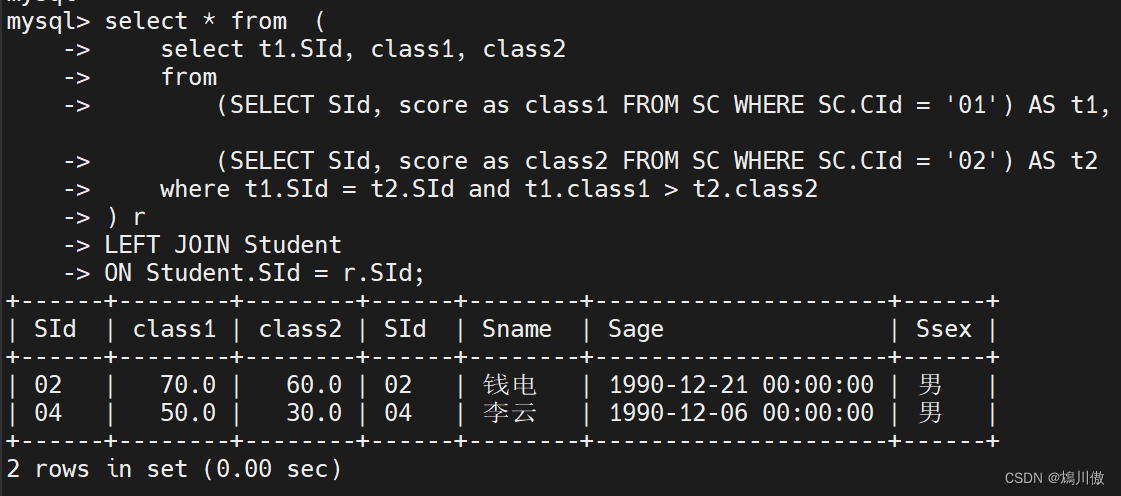Click the class2 column header in results
Image resolution: width=1121 pixels, height=496 pixels.
300,329
